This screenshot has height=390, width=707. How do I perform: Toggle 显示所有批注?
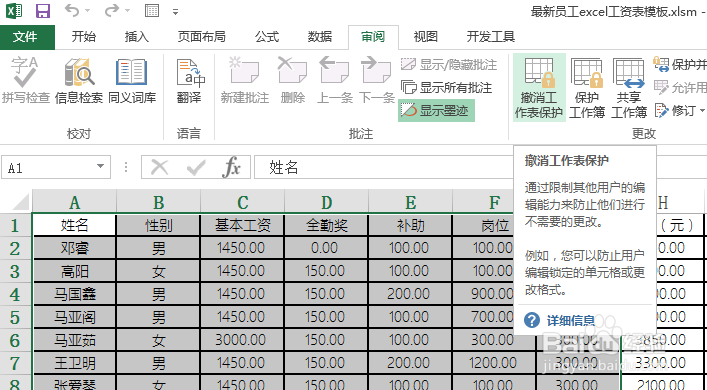[x=446, y=87]
